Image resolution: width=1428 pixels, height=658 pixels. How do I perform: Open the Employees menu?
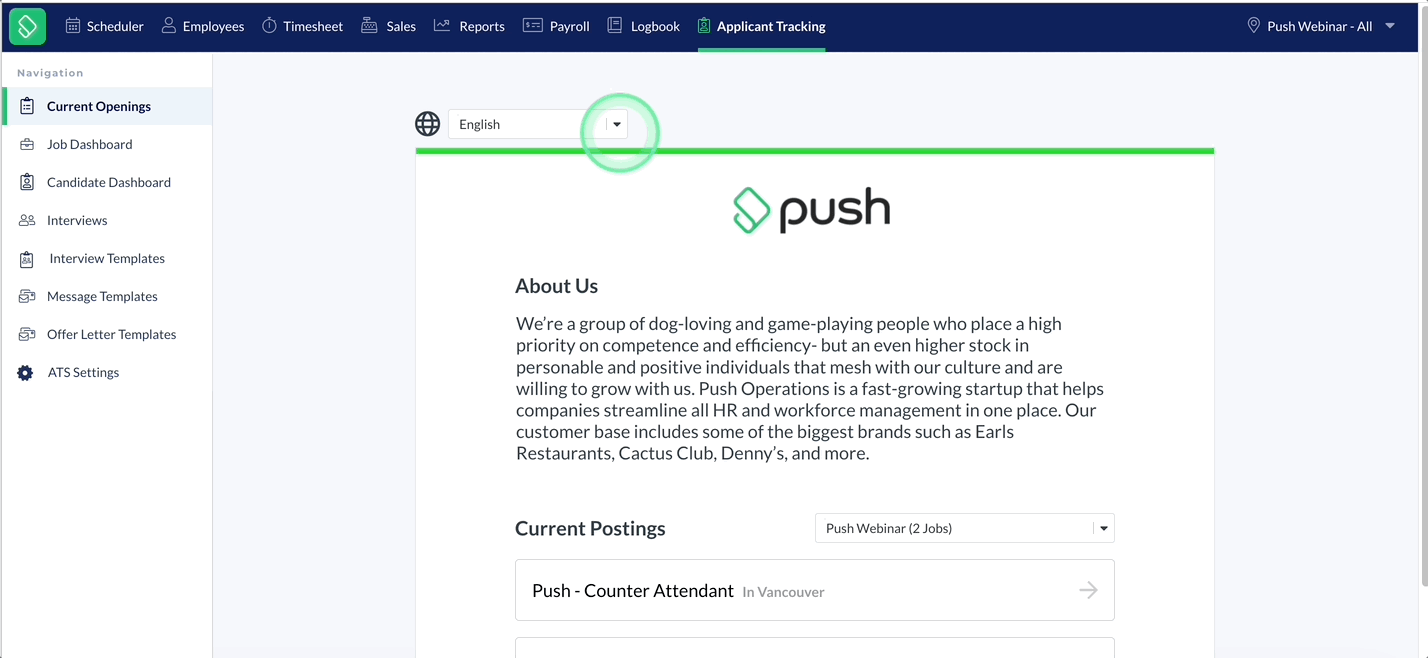coord(202,26)
